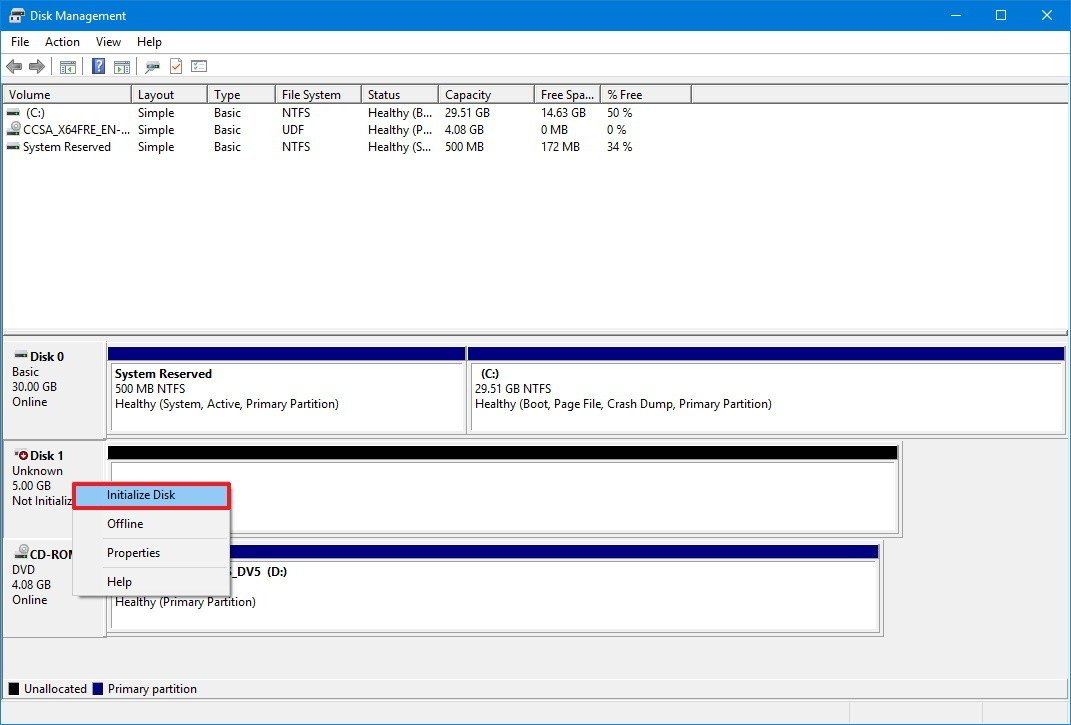This screenshot has height=725, width=1071.
Task: Click the Disk 0 drive icon
Action: (21, 356)
